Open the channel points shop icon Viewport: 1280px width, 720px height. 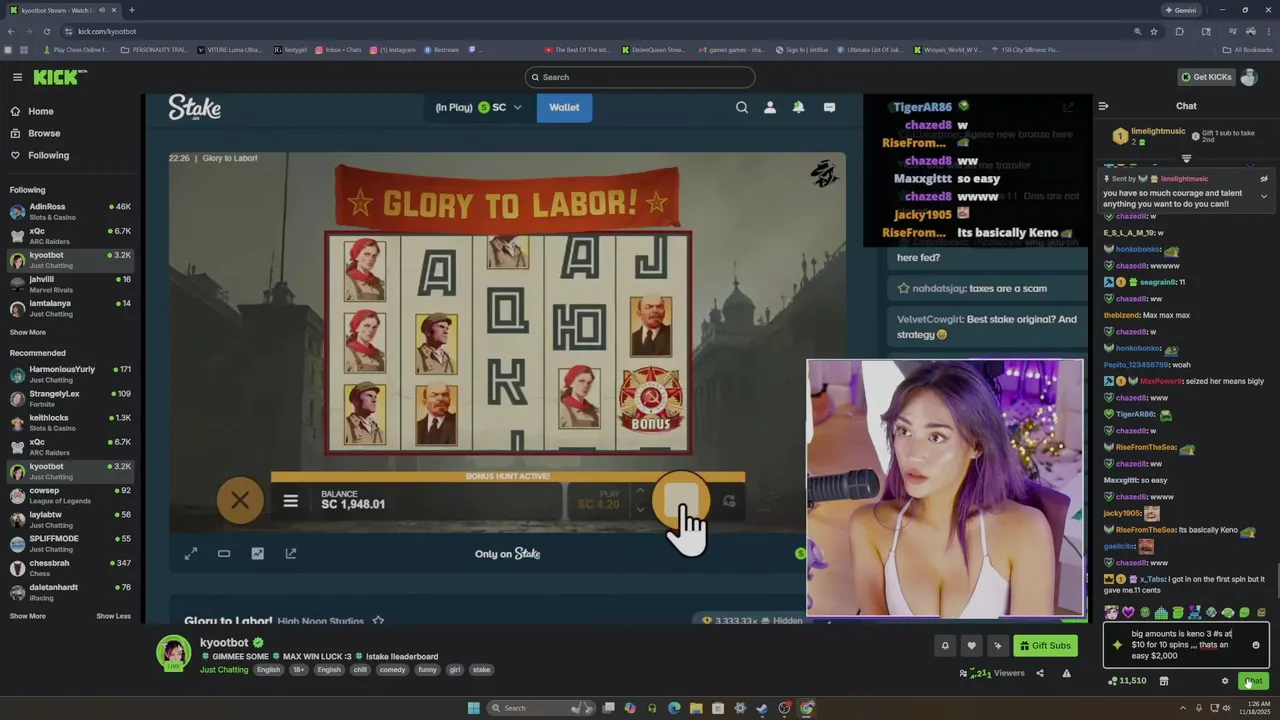(x=1164, y=681)
